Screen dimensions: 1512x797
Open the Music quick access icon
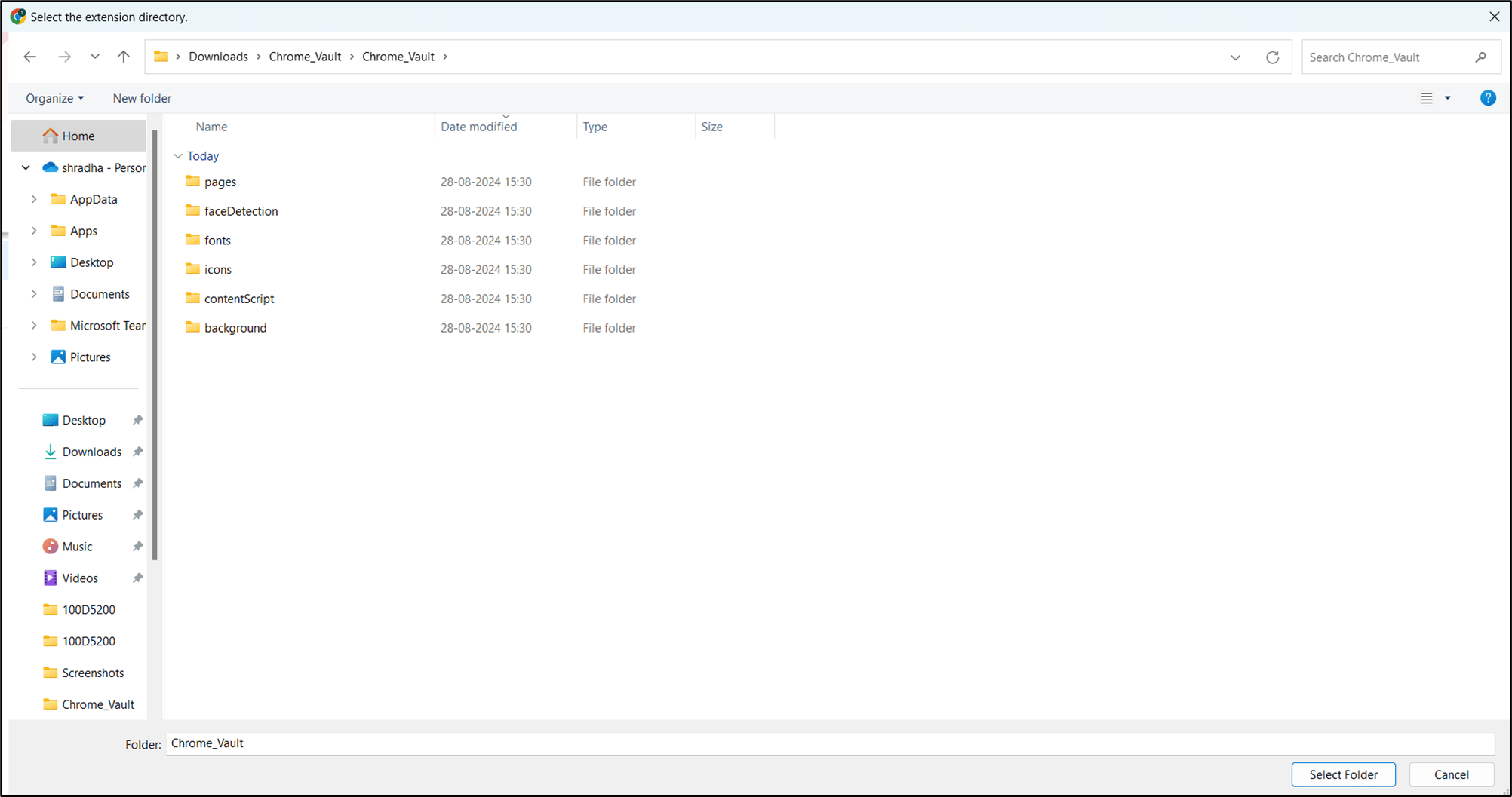point(50,547)
